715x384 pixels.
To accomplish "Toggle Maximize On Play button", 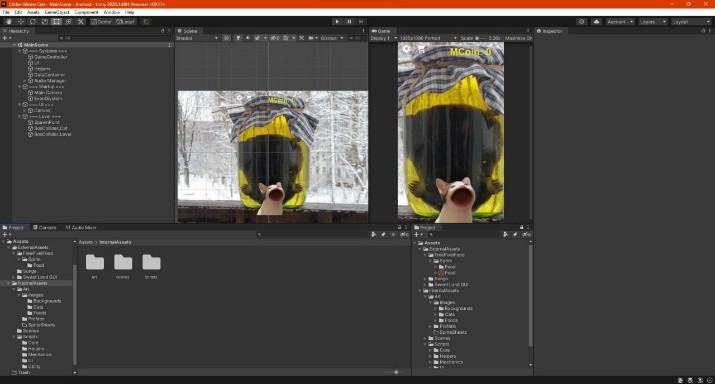I will click(518, 38).
